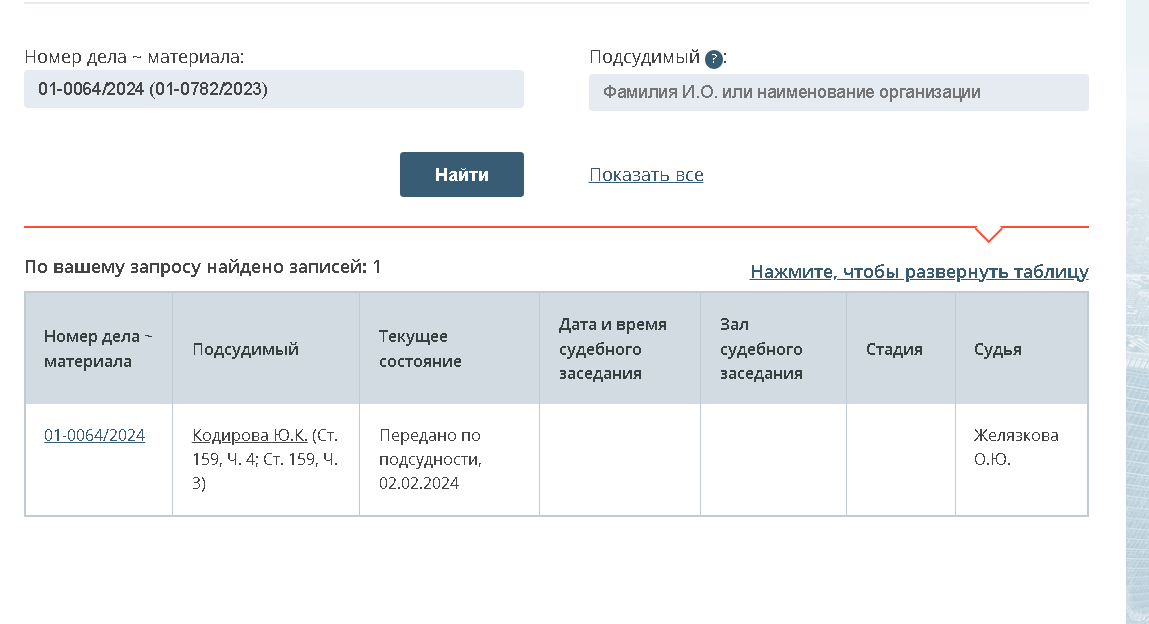The height and width of the screenshot is (624, 1149).
Task: Click the Зал судебного заседания column header
Action: 761,349
